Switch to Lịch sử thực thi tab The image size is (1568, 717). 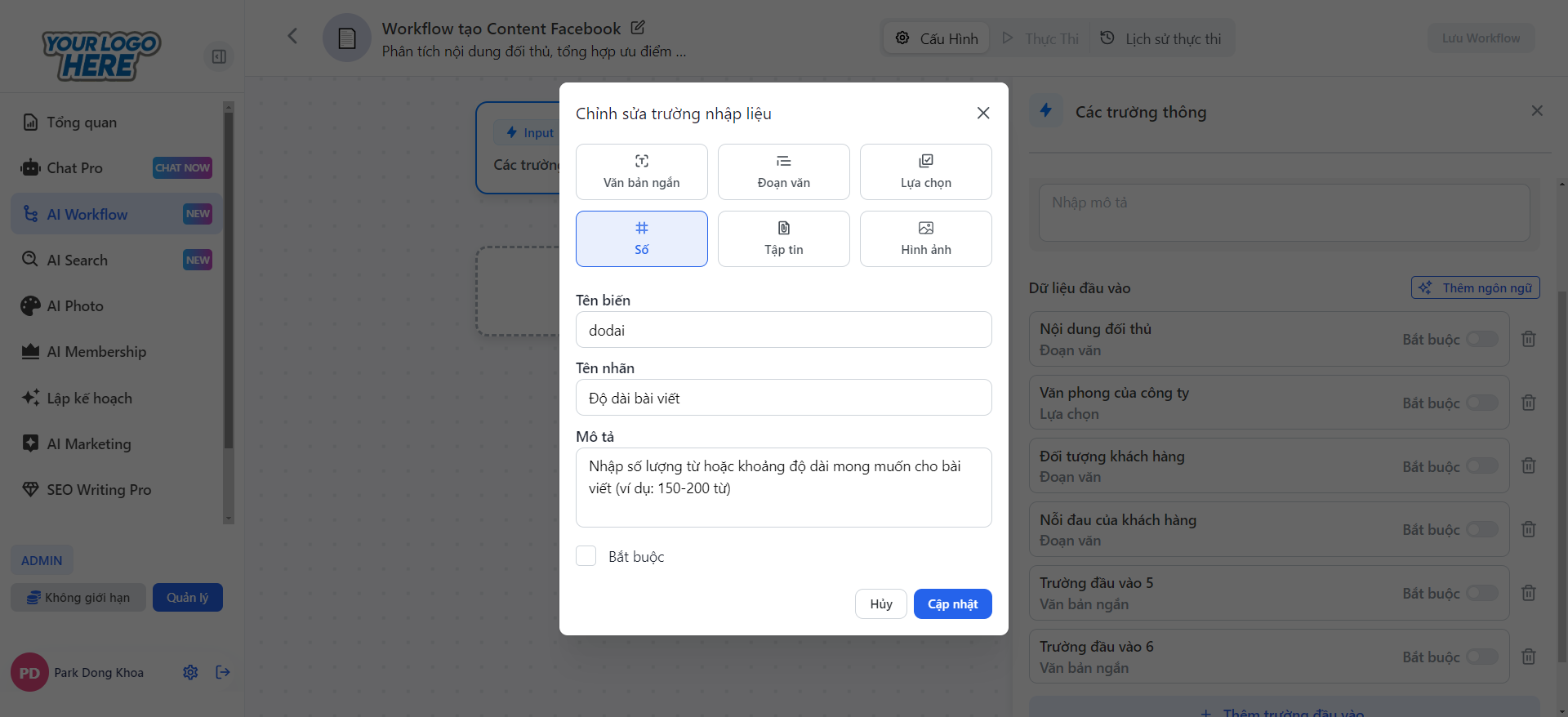click(1161, 38)
